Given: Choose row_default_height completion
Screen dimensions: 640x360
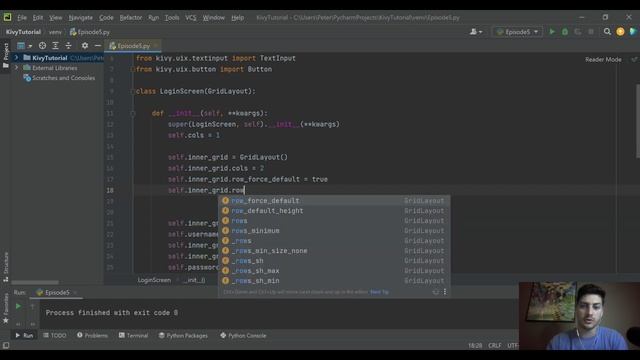Looking at the screenshot, I should point(334,211).
